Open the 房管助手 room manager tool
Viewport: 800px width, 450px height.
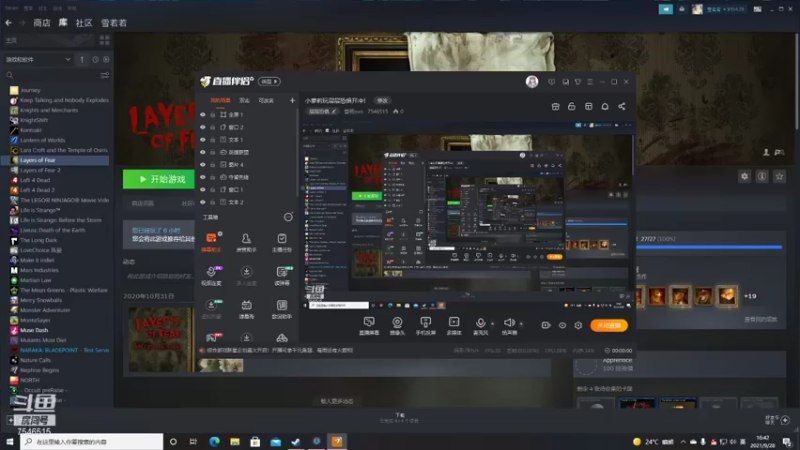[x=246, y=242]
